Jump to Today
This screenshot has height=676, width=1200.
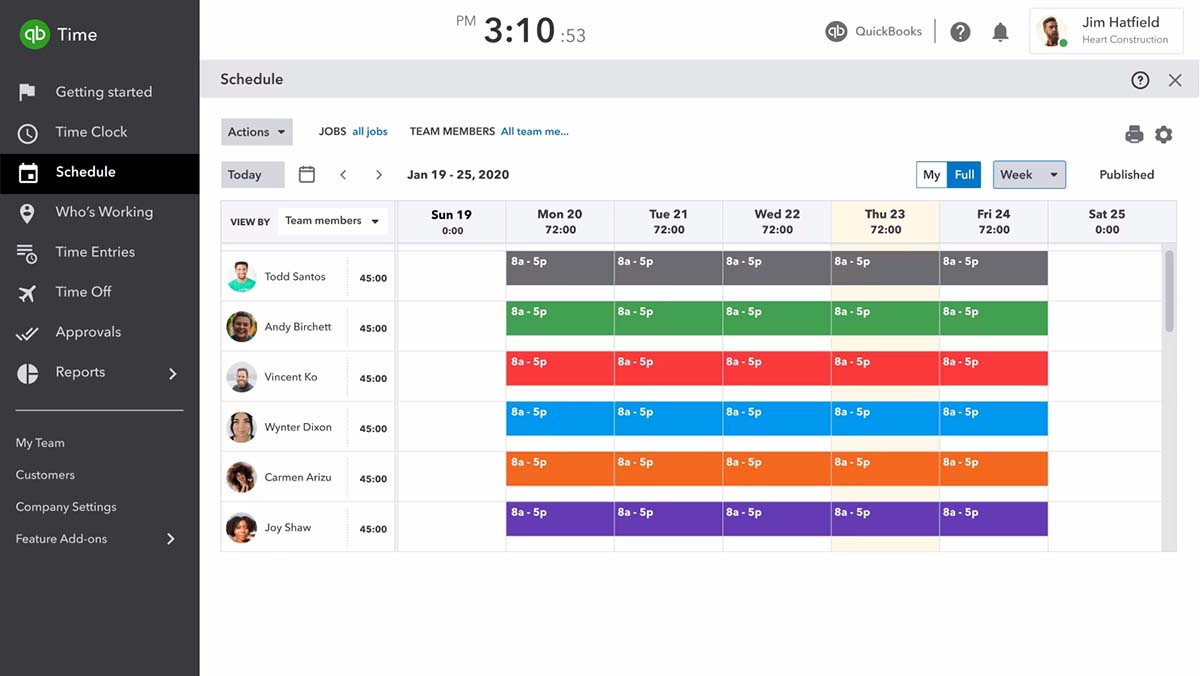(253, 174)
